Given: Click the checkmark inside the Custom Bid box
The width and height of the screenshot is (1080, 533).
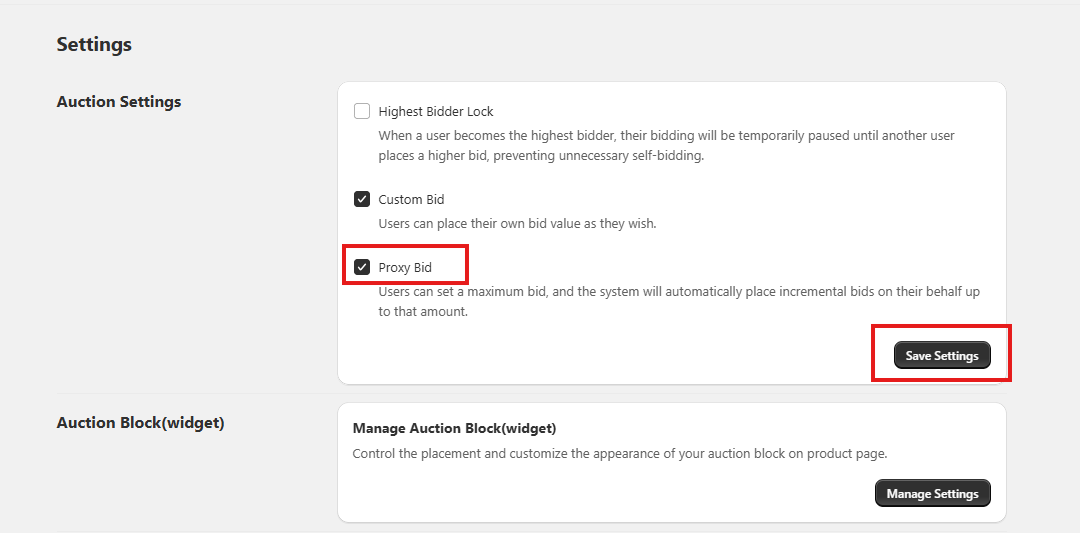Looking at the screenshot, I should (362, 199).
